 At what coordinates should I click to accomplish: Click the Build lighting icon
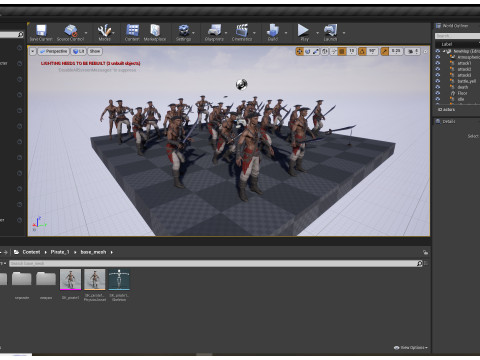click(273, 31)
